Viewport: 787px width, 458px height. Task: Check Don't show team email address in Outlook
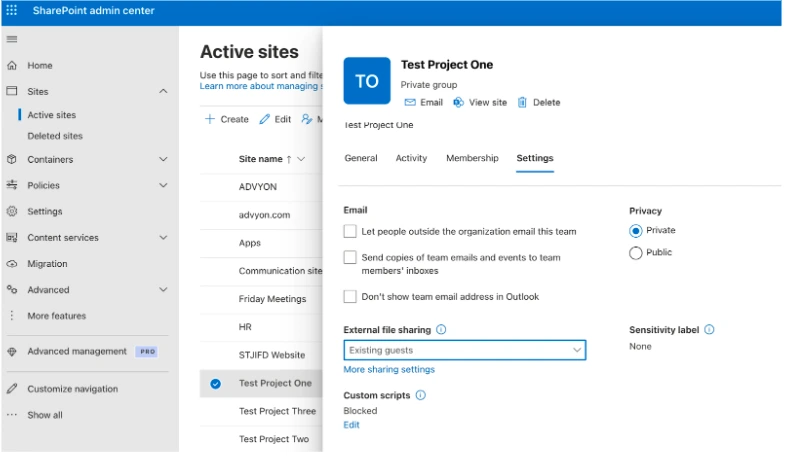pos(350,297)
